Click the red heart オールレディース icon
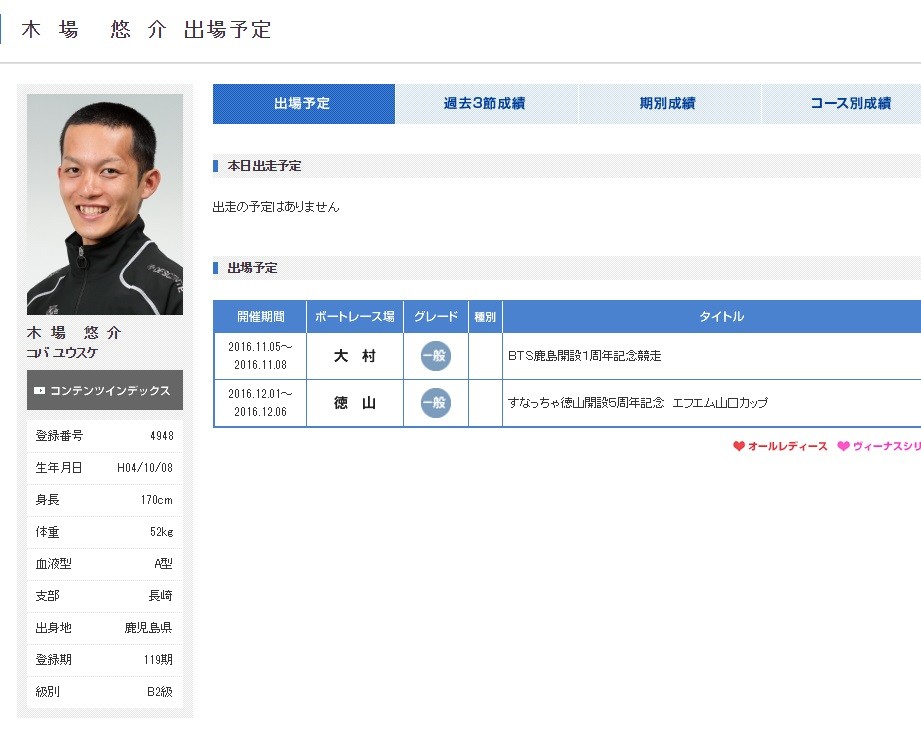This screenshot has height=732, width=921. [739, 446]
